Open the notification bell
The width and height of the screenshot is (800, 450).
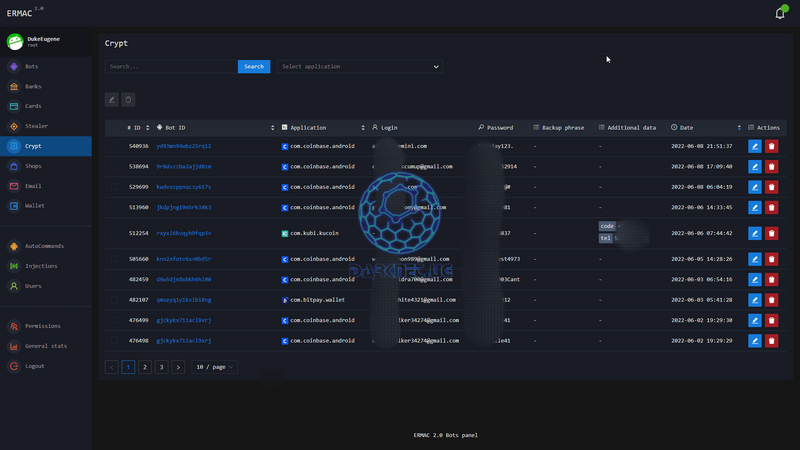coord(780,13)
